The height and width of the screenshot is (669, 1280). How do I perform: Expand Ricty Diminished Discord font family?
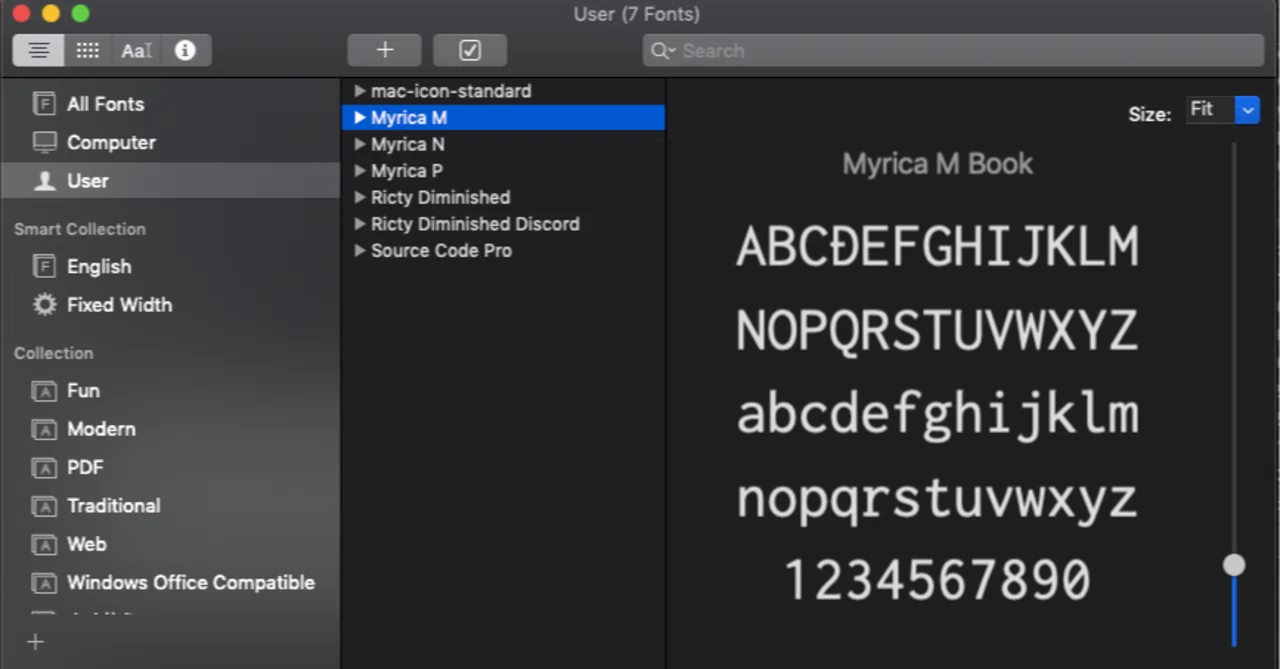[x=360, y=224]
